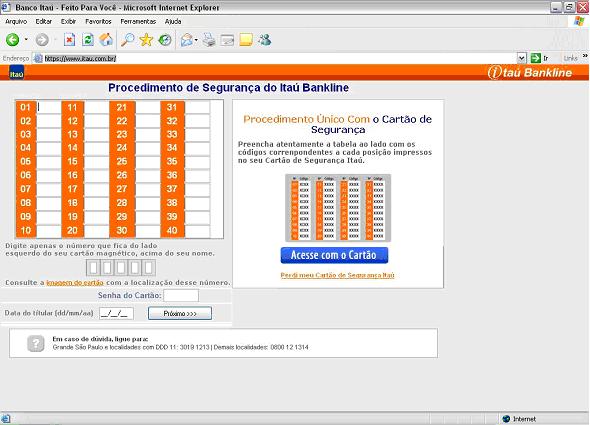This screenshot has width=590, height=425.
Task: Refresh the page with the green arrows icon
Action: (x=88, y=40)
